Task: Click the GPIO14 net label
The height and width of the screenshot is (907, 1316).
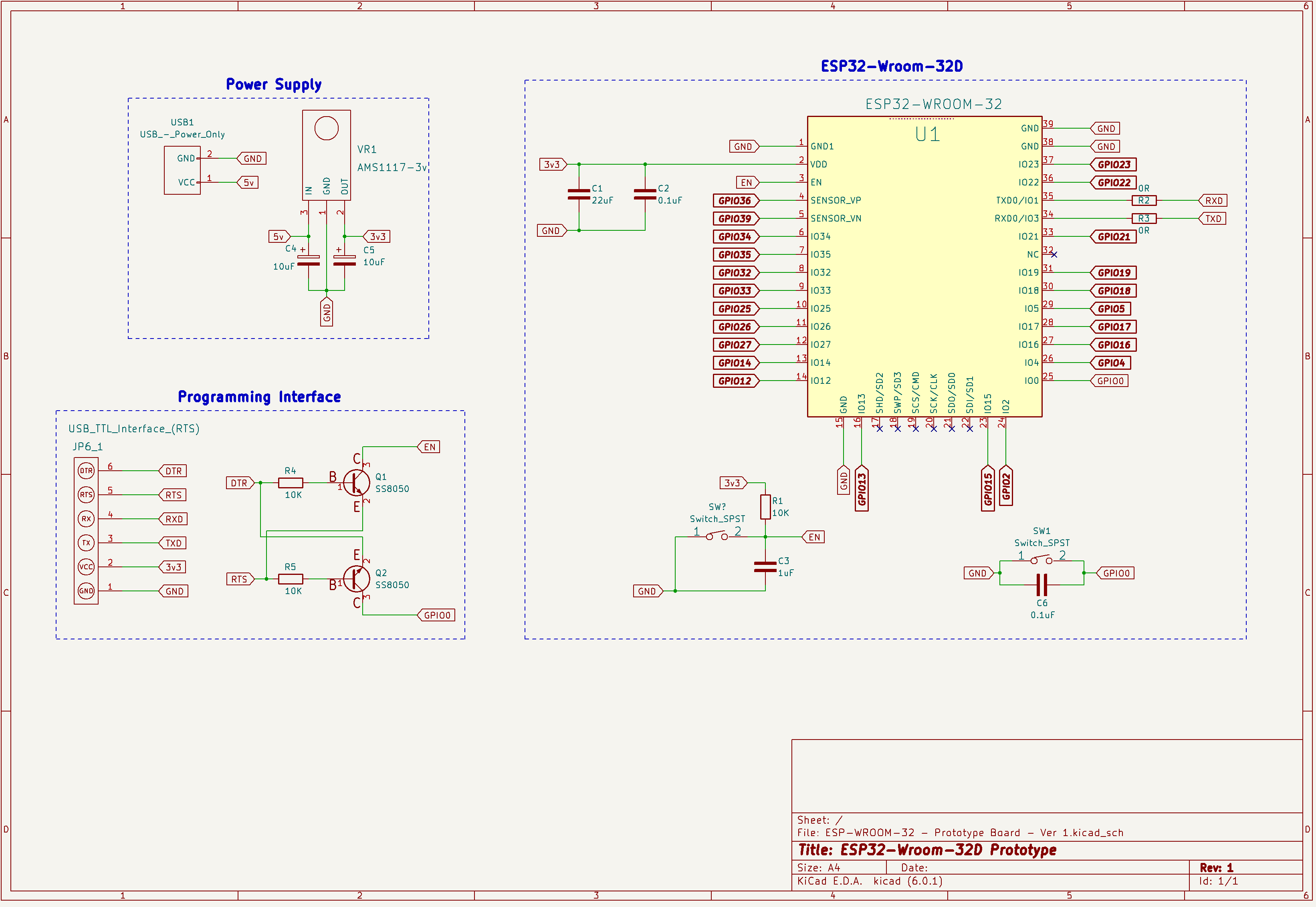Action: coord(736,363)
